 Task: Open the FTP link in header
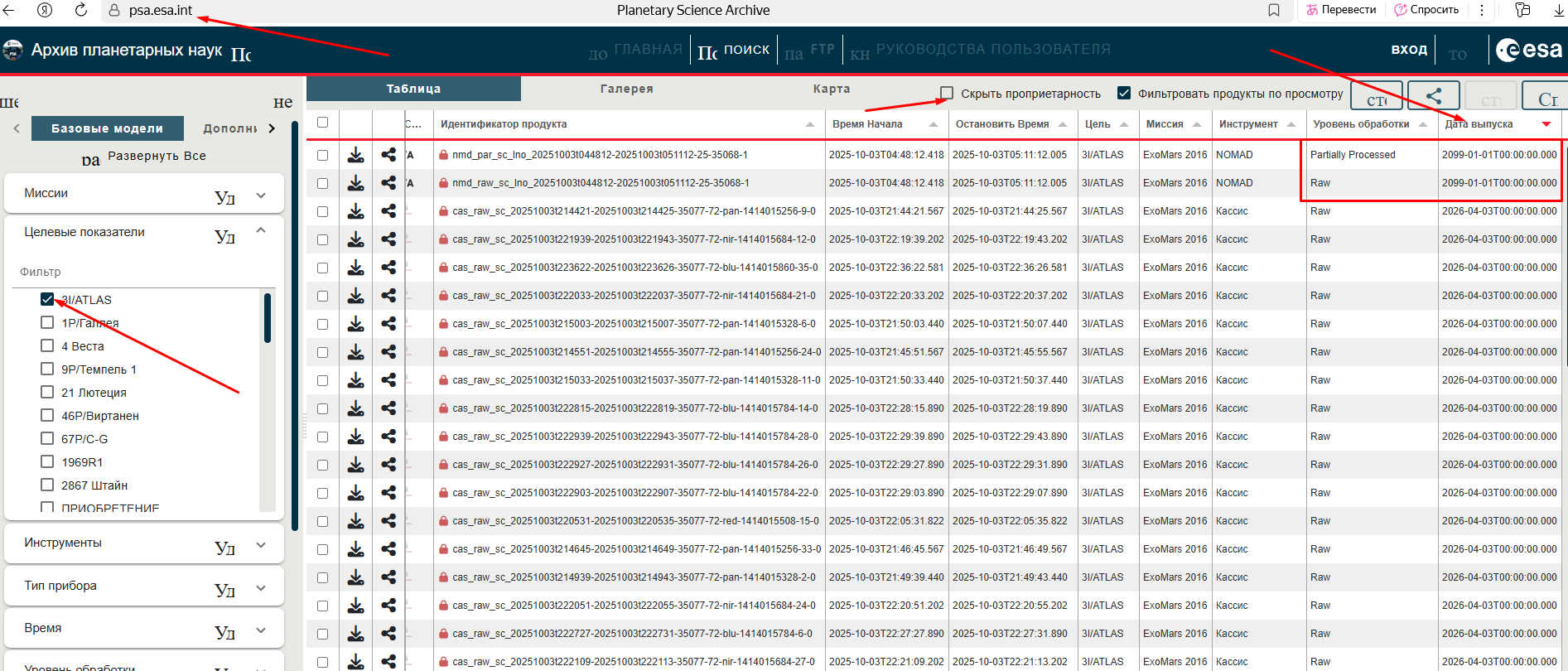tap(823, 49)
